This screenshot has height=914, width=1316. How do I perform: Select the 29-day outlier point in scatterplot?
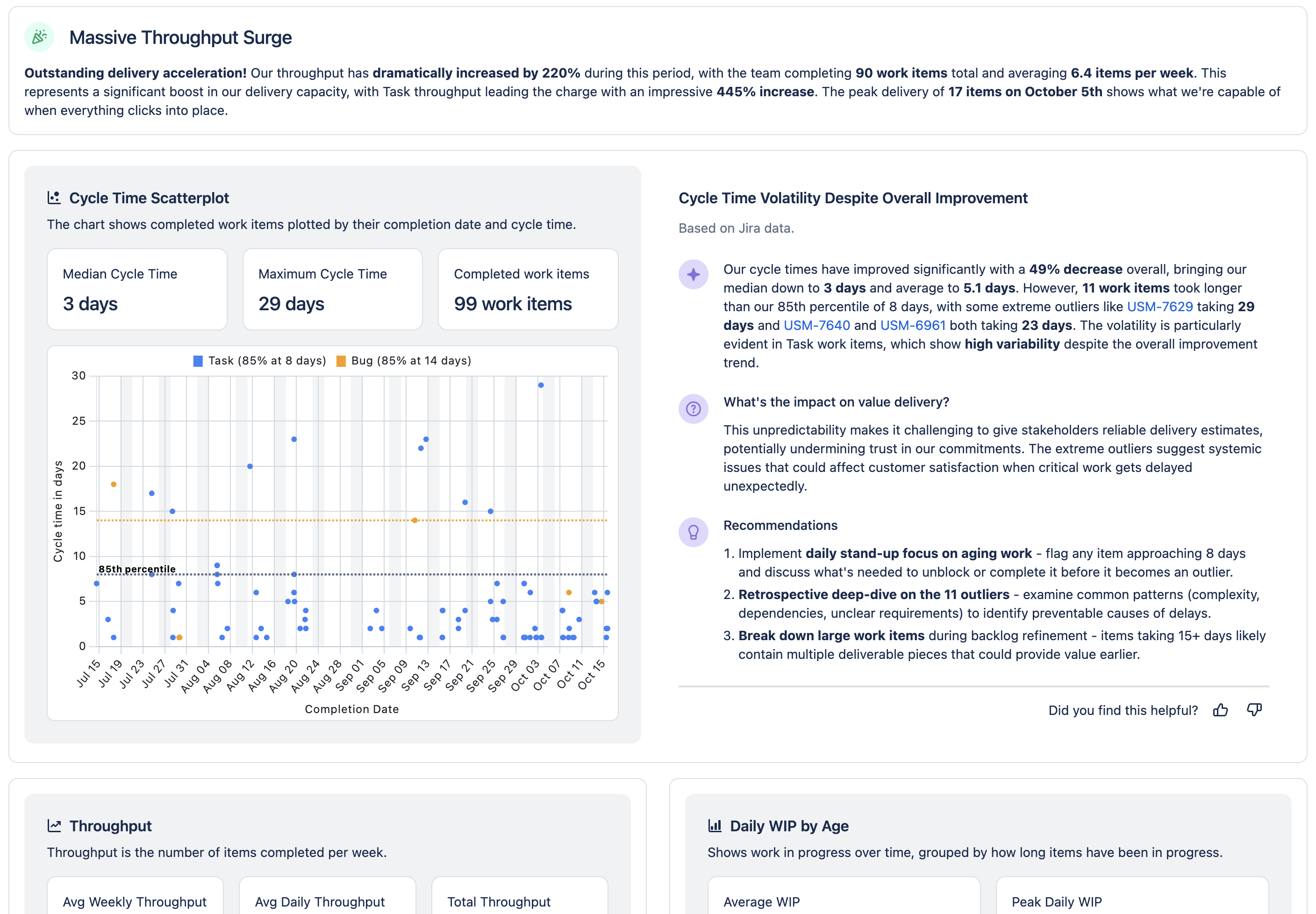coord(541,386)
